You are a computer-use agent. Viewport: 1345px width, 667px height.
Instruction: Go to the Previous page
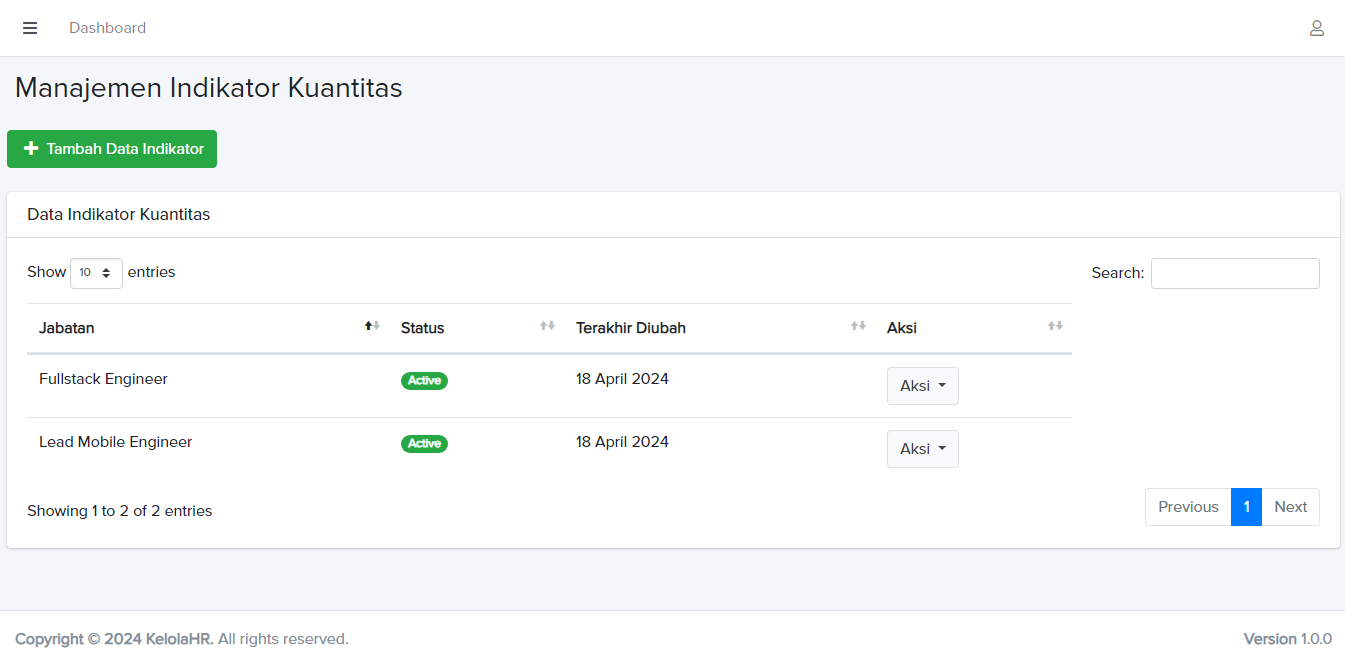tap(1188, 507)
